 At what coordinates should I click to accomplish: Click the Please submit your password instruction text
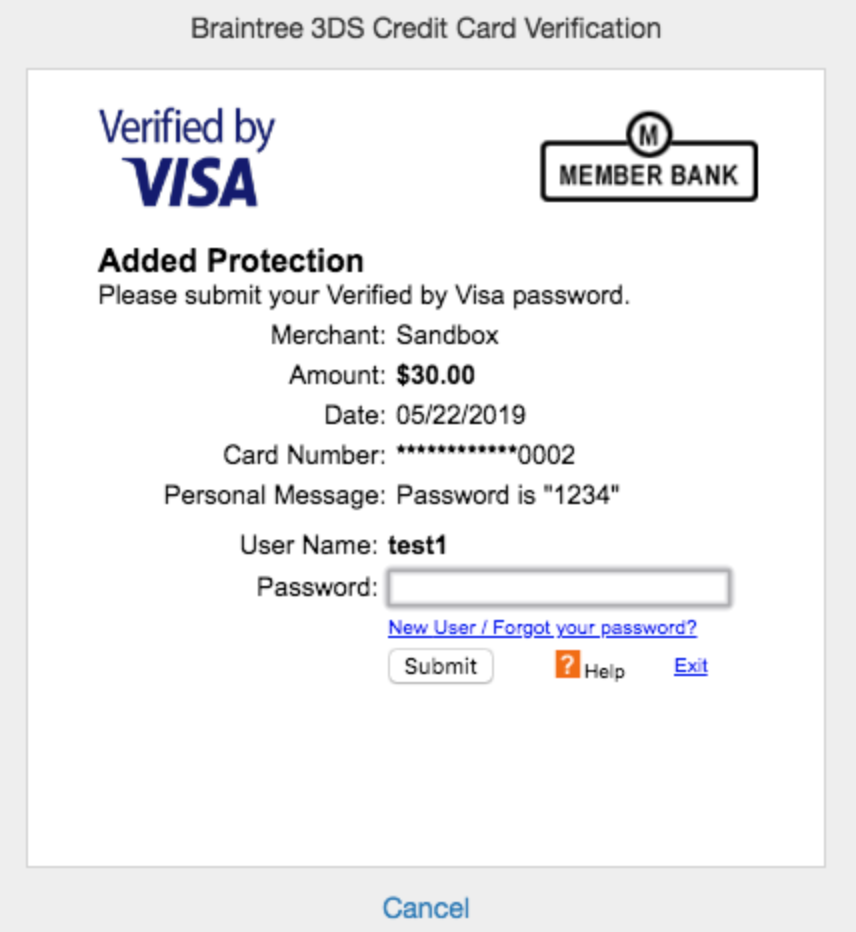[364, 296]
